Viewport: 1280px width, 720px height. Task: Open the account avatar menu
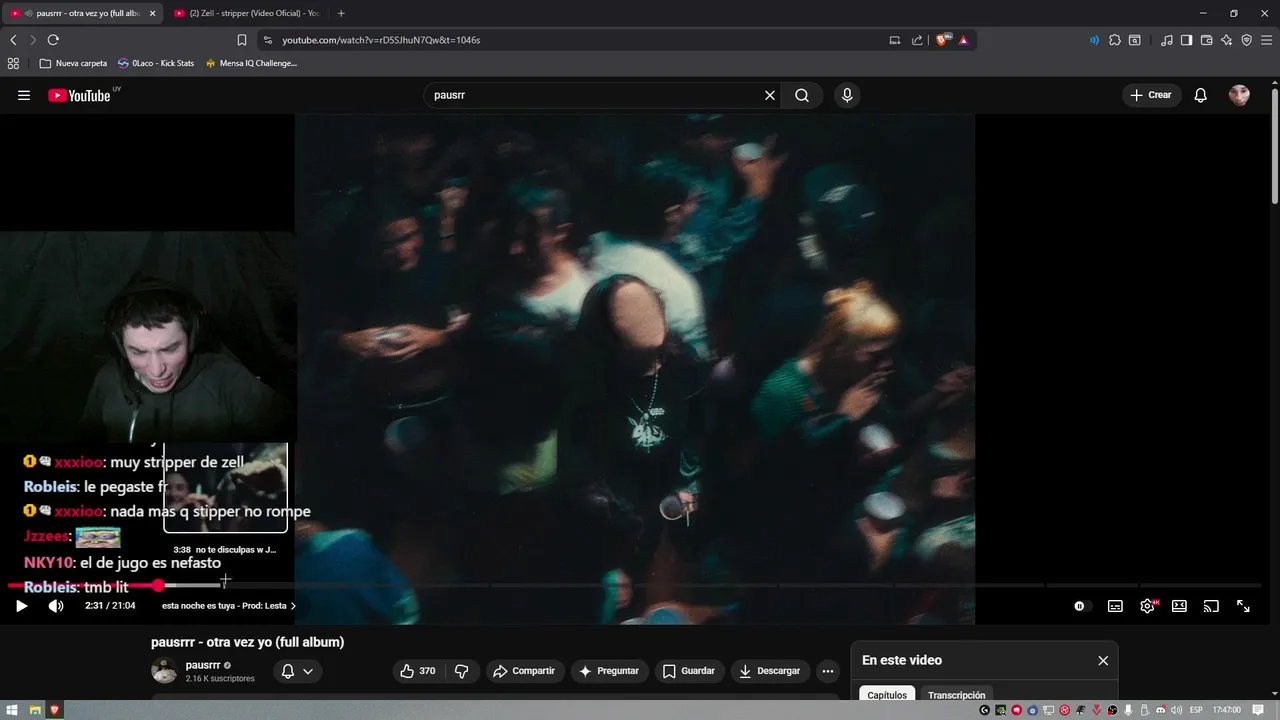[x=1239, y=95]
